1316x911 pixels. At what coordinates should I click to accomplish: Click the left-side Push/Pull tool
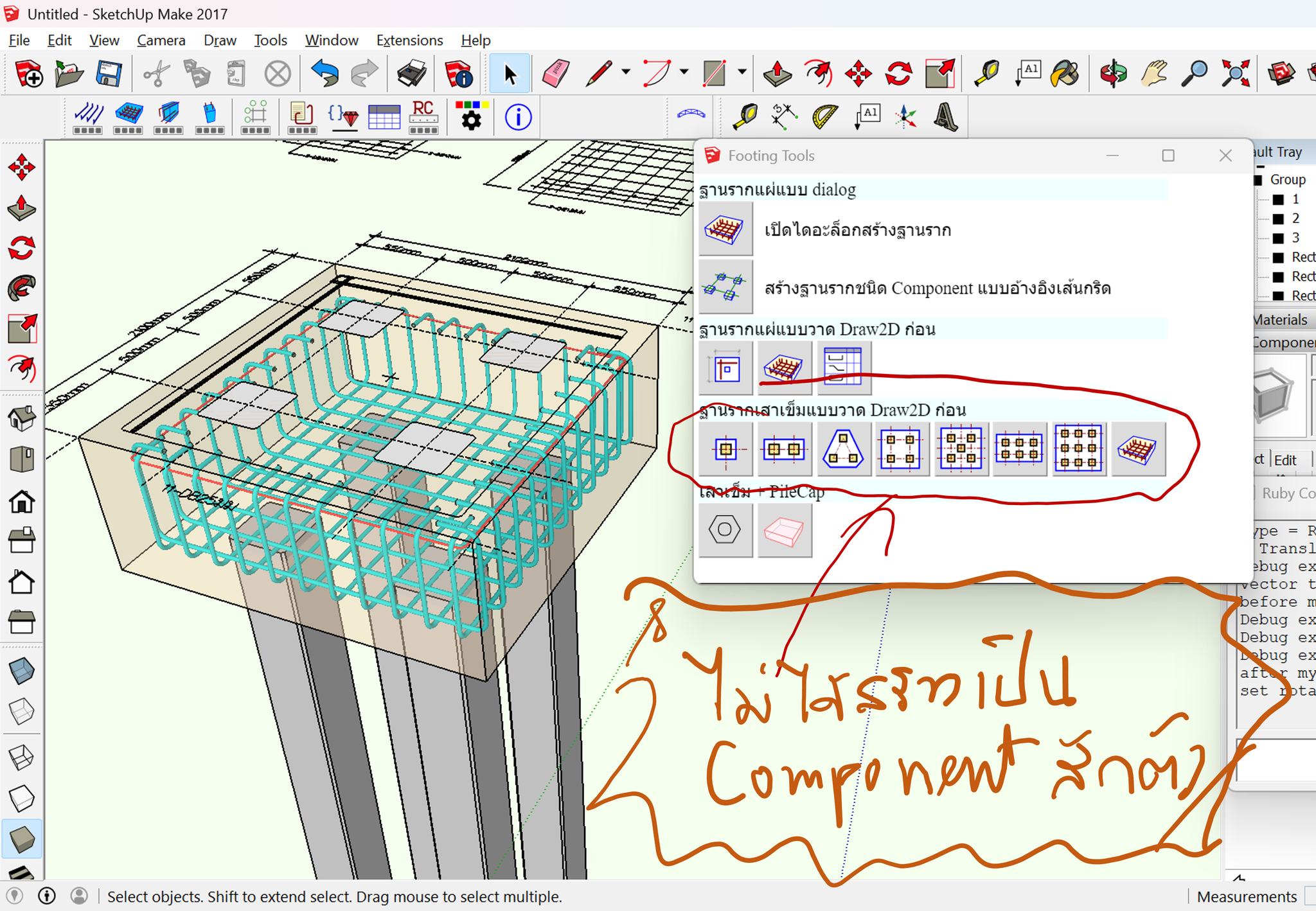[21, 208]
